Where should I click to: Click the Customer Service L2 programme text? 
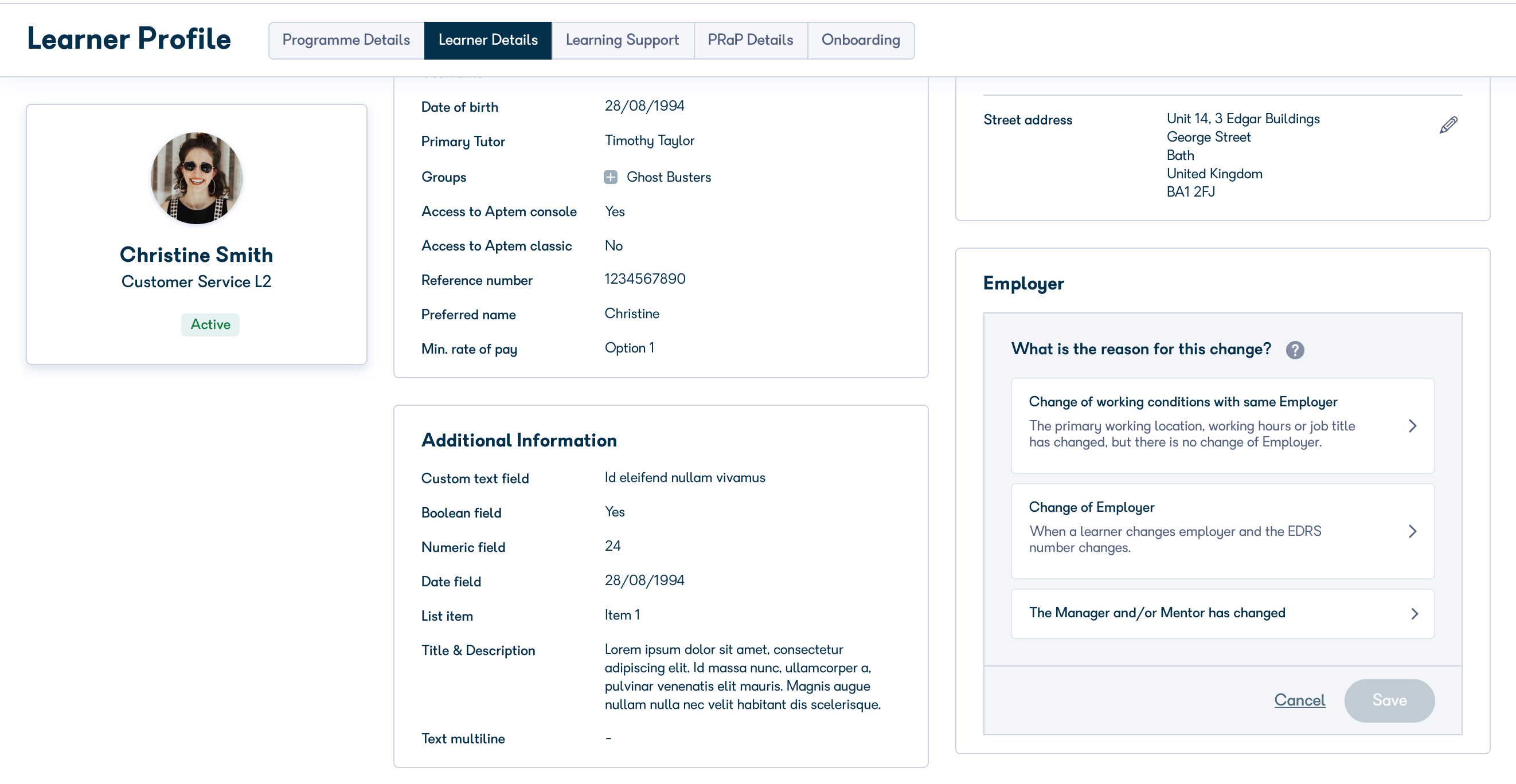(x=197, y=282)
